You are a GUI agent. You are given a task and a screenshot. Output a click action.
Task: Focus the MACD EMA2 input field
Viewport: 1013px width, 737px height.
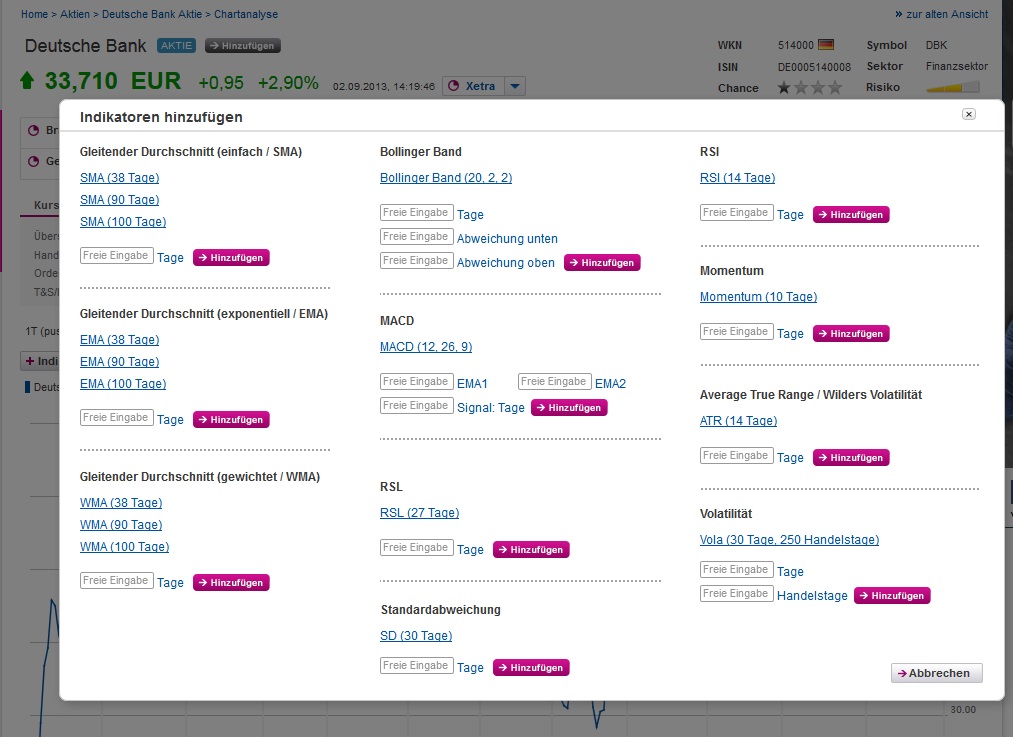pyautogui.click(x=555, y=382)
